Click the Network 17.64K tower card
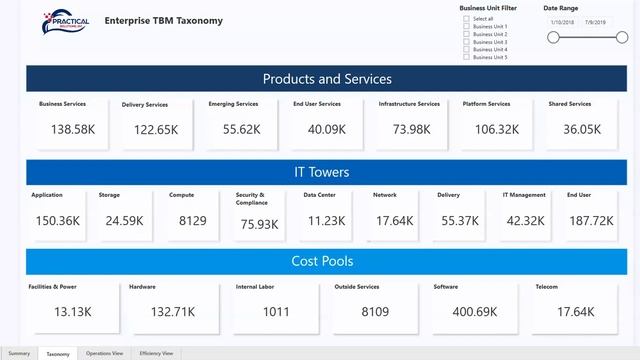Screen dimensions: 640x360 click(394, 216)
